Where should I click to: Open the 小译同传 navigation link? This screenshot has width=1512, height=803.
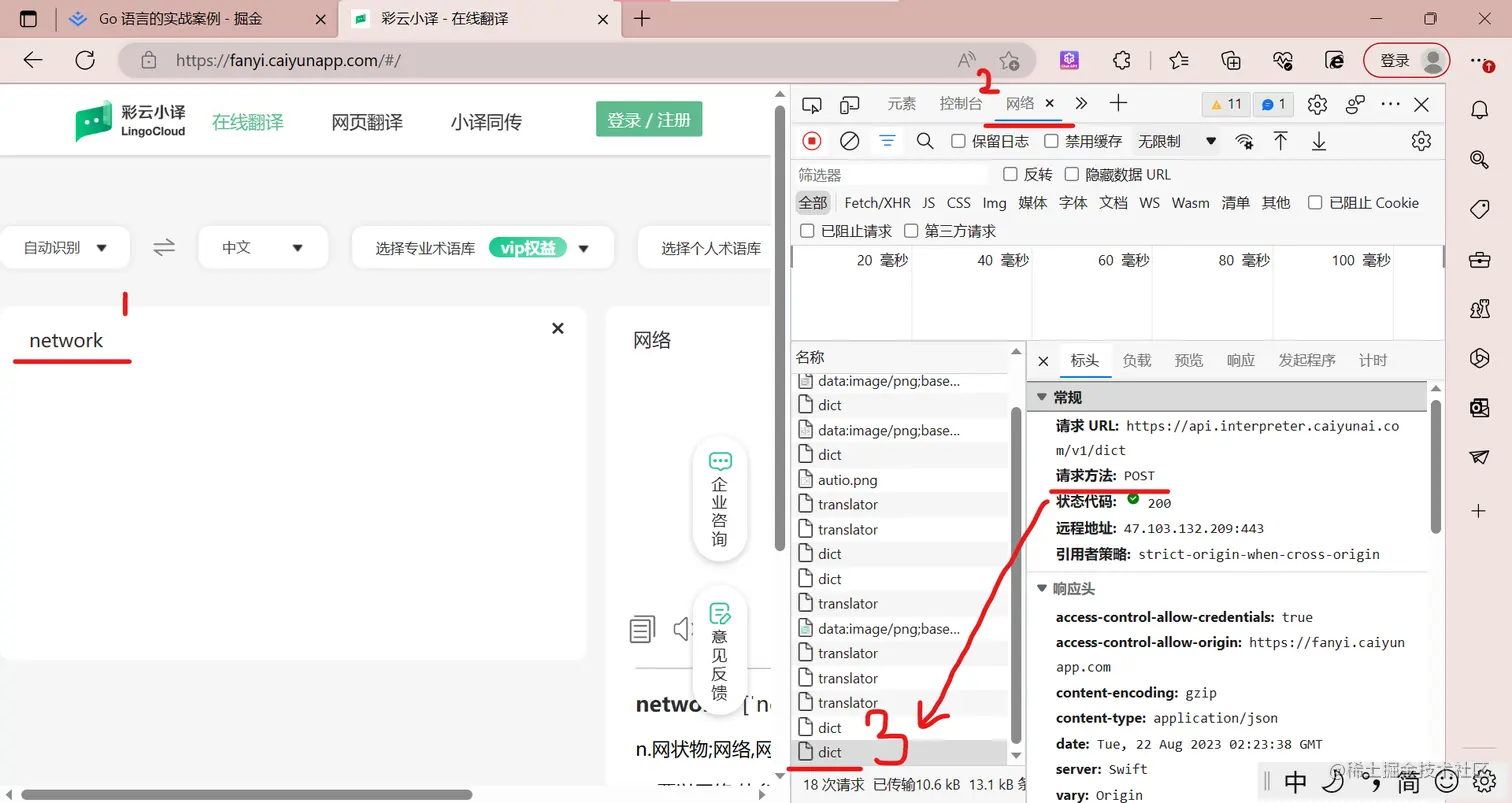[486, 122]
